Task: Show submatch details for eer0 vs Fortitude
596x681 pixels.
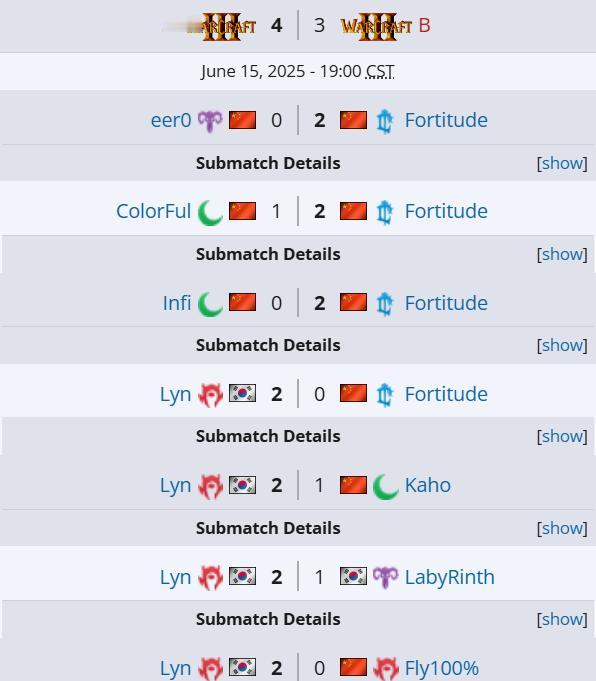Action: (x=562, y=163)
